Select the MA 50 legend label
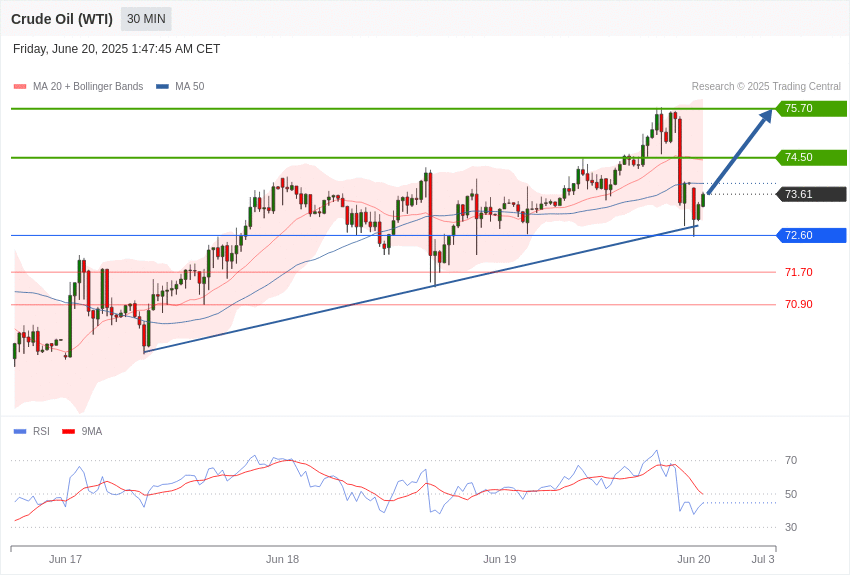The width and height of the screenshot is (850, 576). coord(190,87)
